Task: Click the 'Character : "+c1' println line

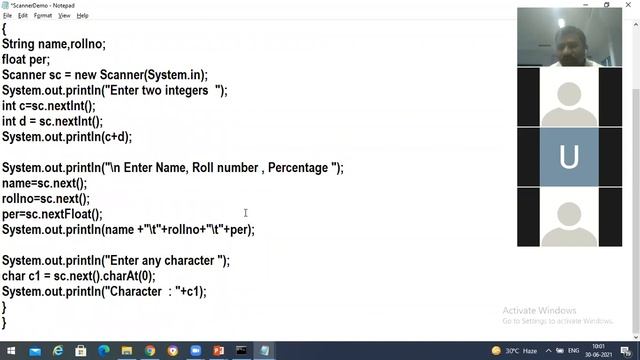Action: point(104,292)
